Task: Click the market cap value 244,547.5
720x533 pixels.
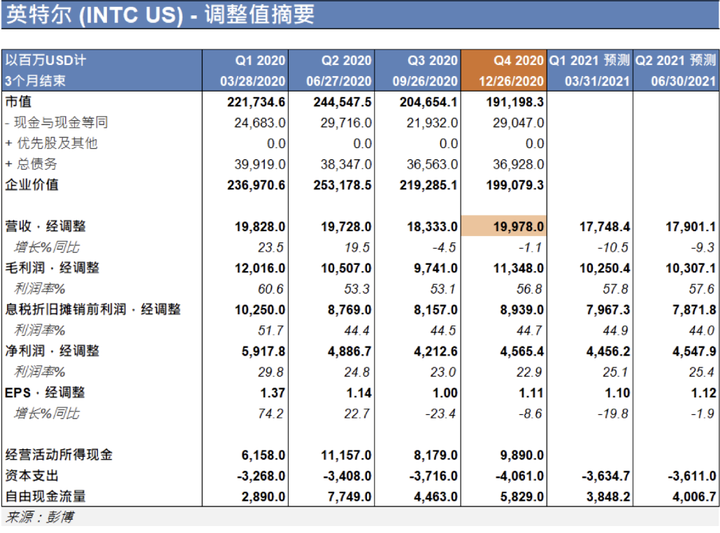Action: tap(343, 102)
